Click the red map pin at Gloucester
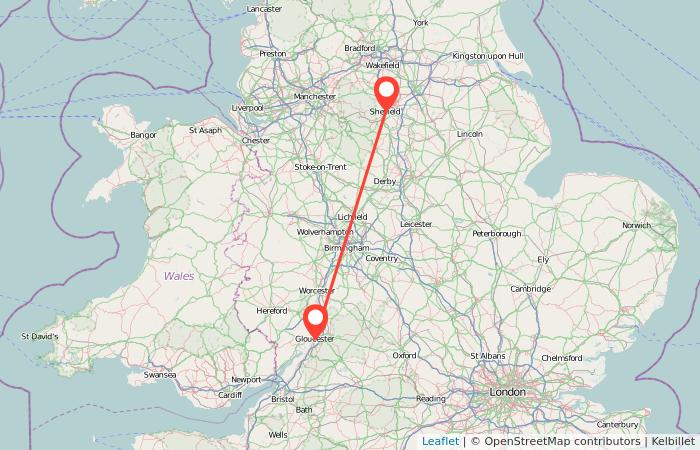The height and width of the screenshot is (450, 700). pyautogui.click(x=316, y=320)
